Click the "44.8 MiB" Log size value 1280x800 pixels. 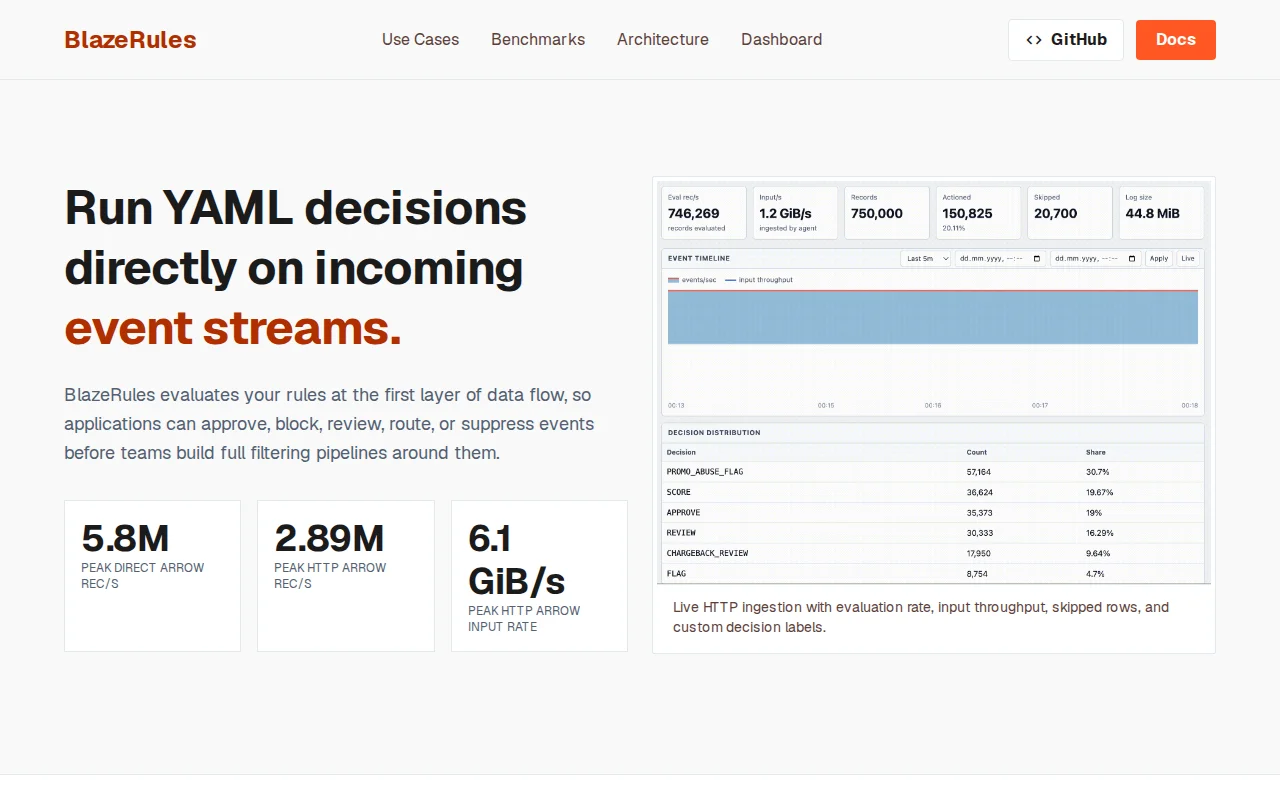click(x=1153, y=213)
